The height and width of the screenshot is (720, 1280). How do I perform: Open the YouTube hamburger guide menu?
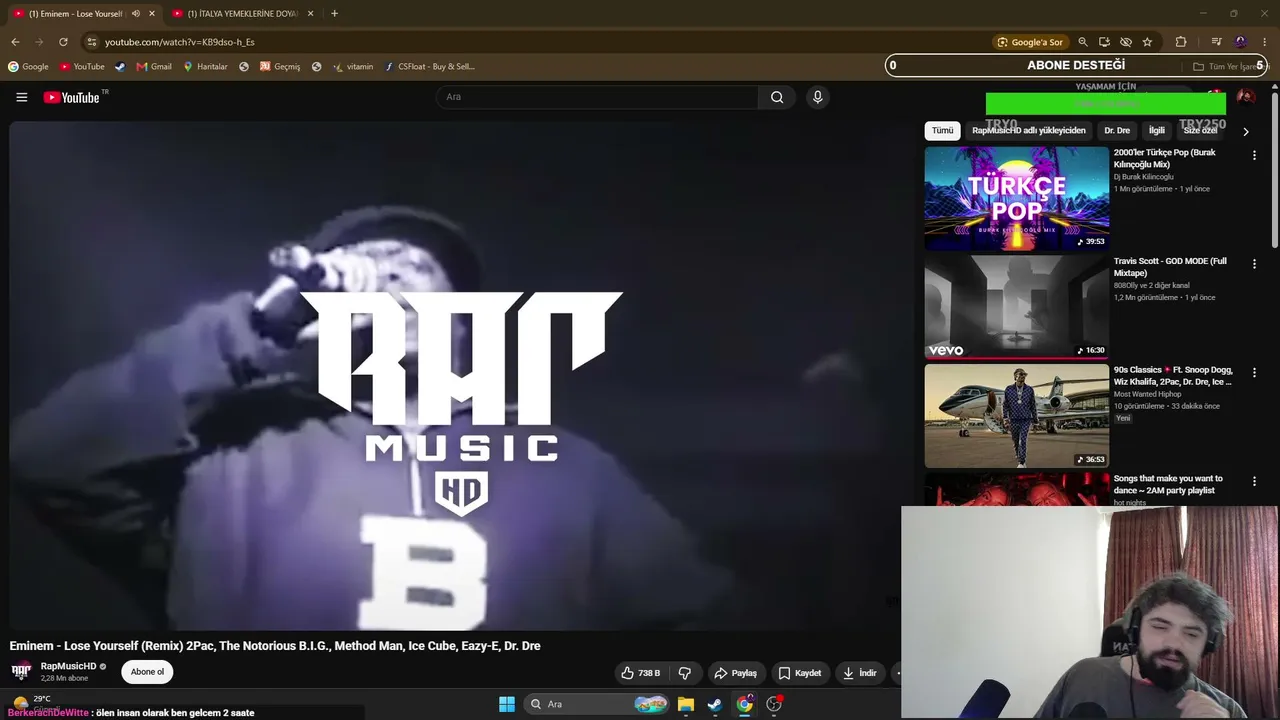click(21, 97)
